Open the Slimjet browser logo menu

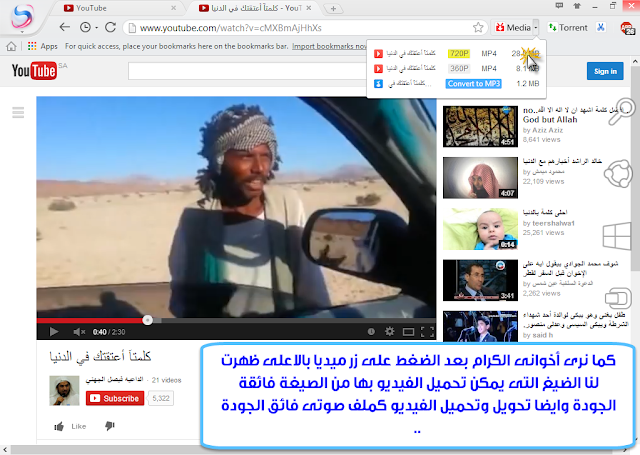[22, 16]
